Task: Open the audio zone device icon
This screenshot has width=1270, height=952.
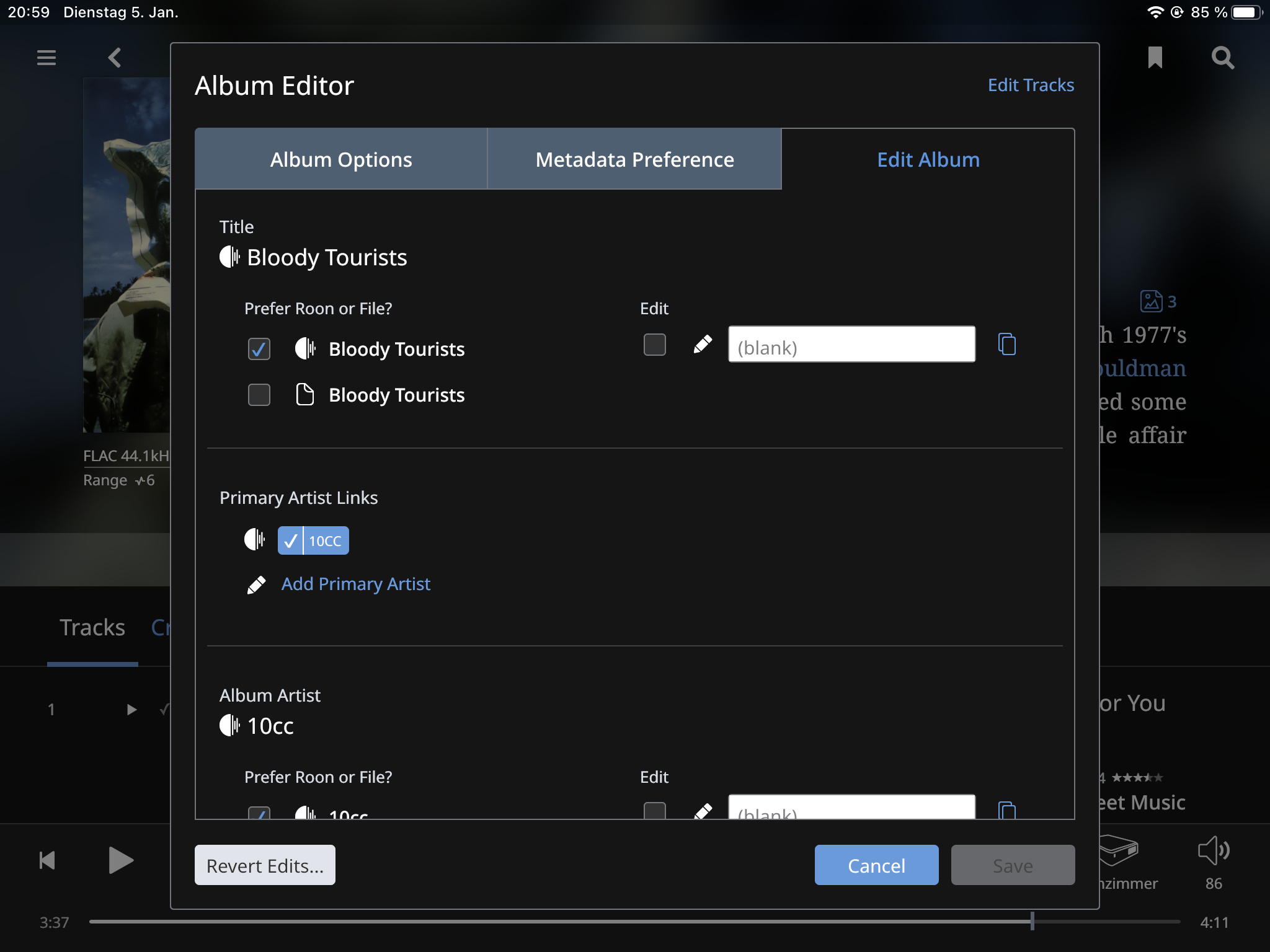Action: (x=1118, y=850)
